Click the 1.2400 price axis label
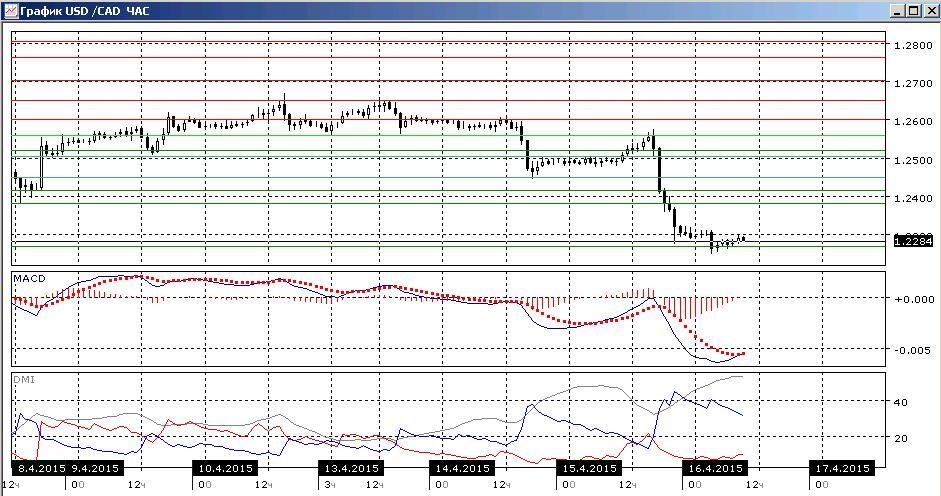This screenshot has width=941, height=496. pos(913,198)
